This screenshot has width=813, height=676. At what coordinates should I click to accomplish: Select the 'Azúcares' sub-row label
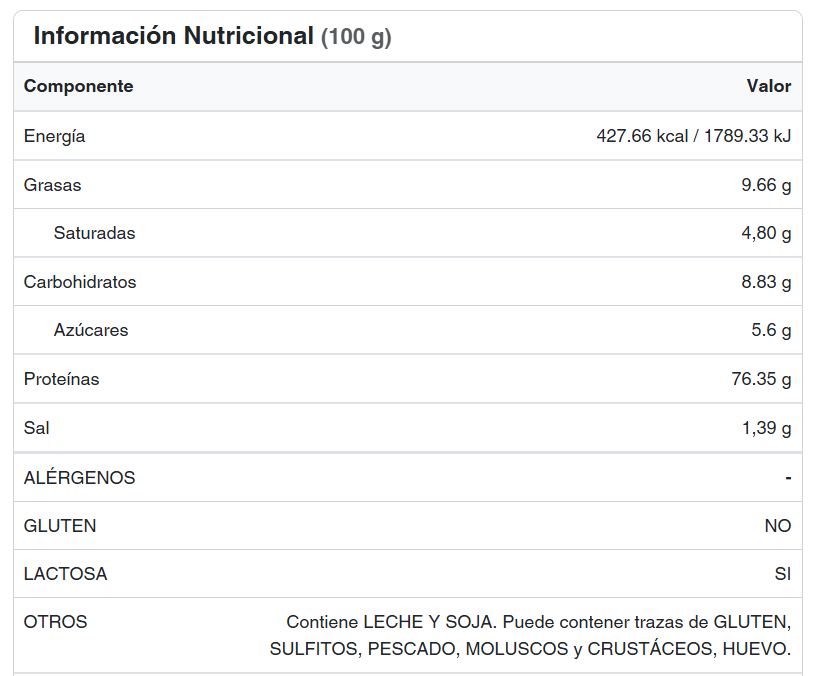tap(91, 330)
